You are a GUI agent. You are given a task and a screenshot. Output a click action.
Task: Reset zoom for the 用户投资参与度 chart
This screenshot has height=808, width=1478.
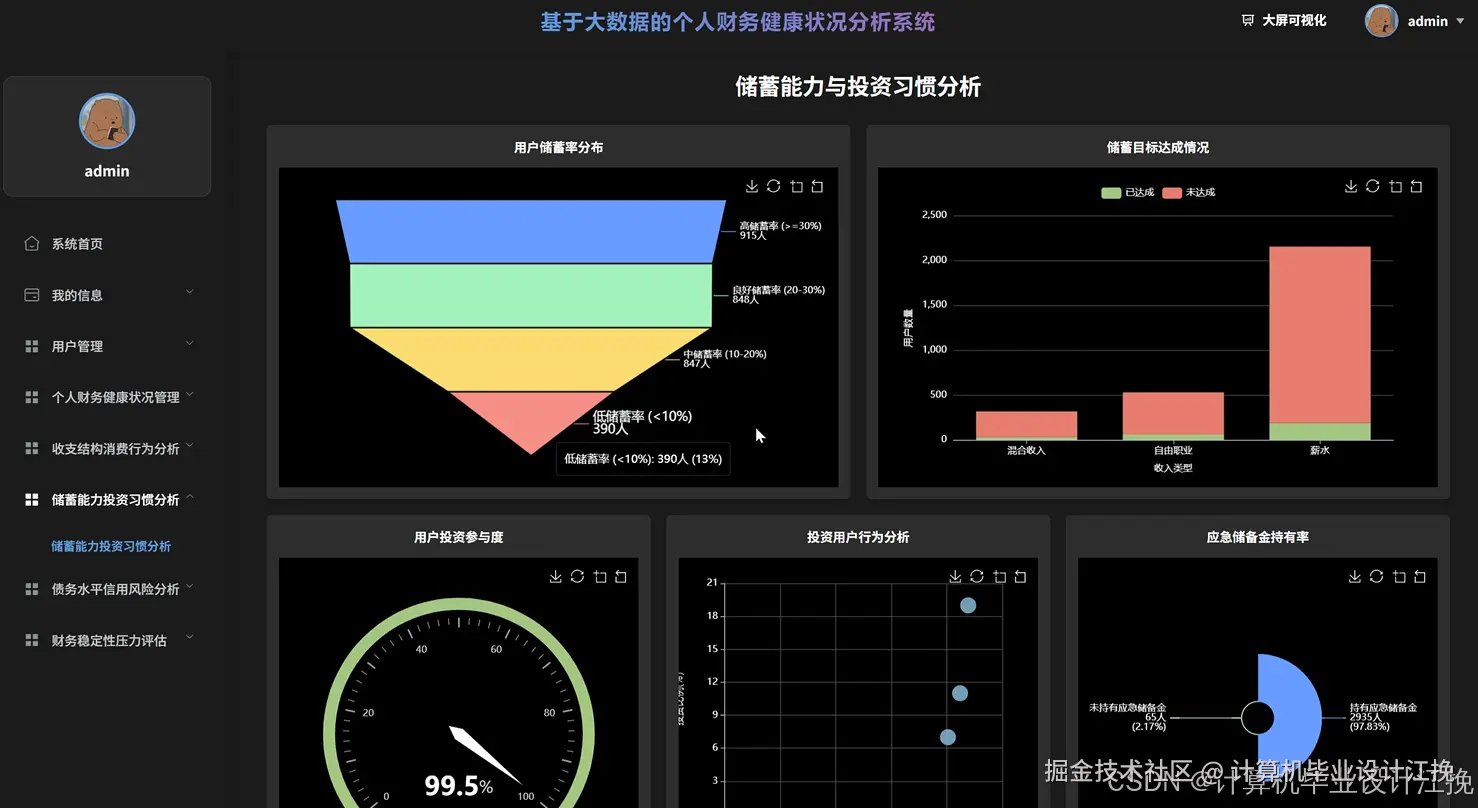621,577
